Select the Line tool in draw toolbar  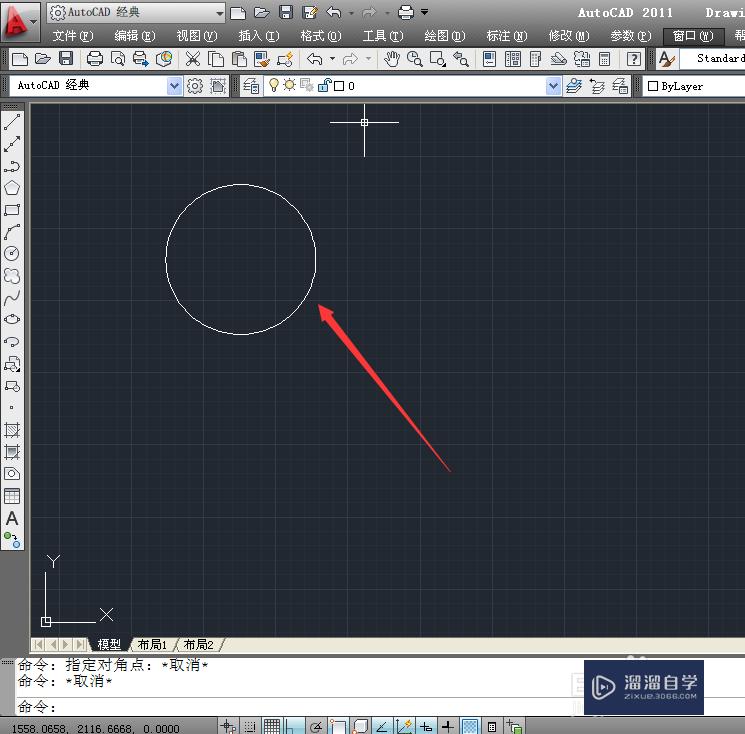[x=12, y=122]
